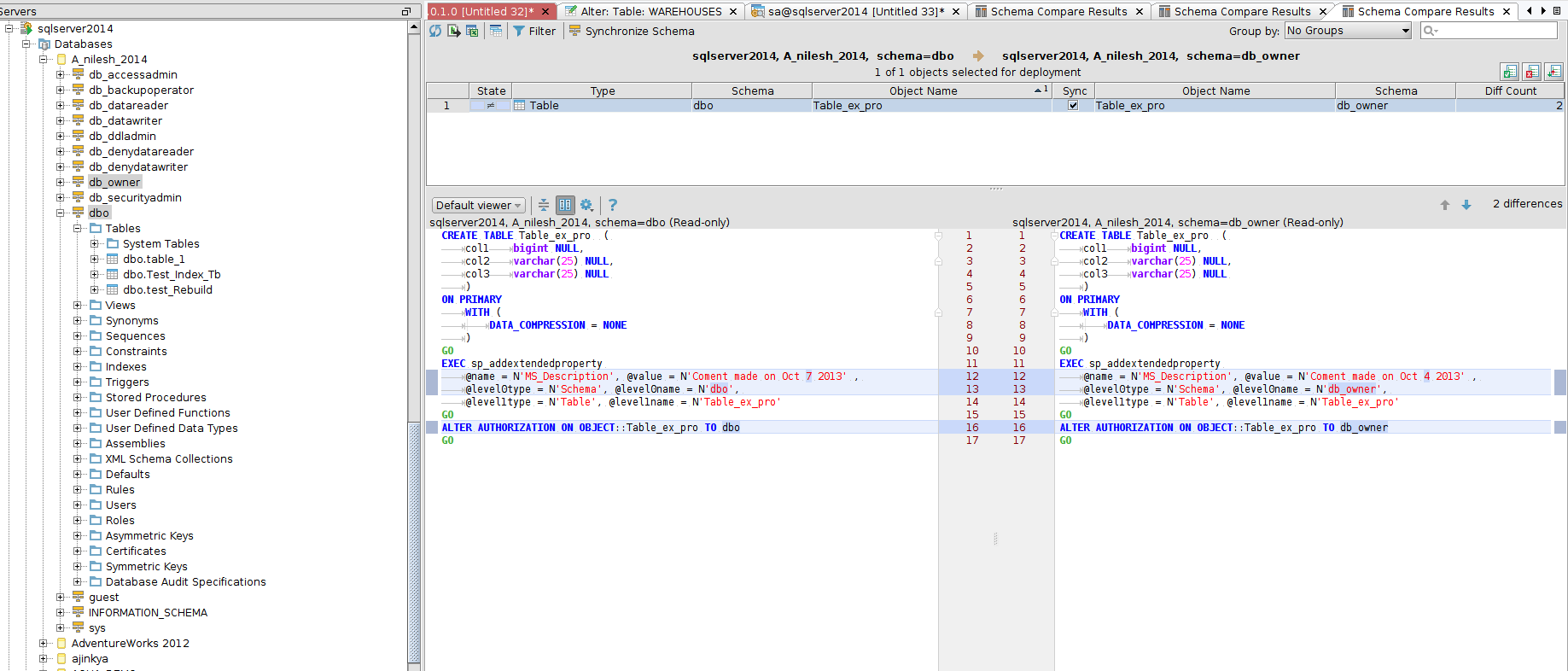
Task: Click the export to Excel icon
Action: [x=472, y=31]
